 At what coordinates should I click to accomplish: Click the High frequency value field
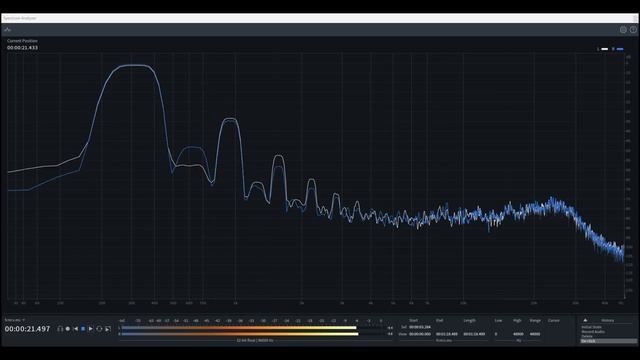coord(518,334)
